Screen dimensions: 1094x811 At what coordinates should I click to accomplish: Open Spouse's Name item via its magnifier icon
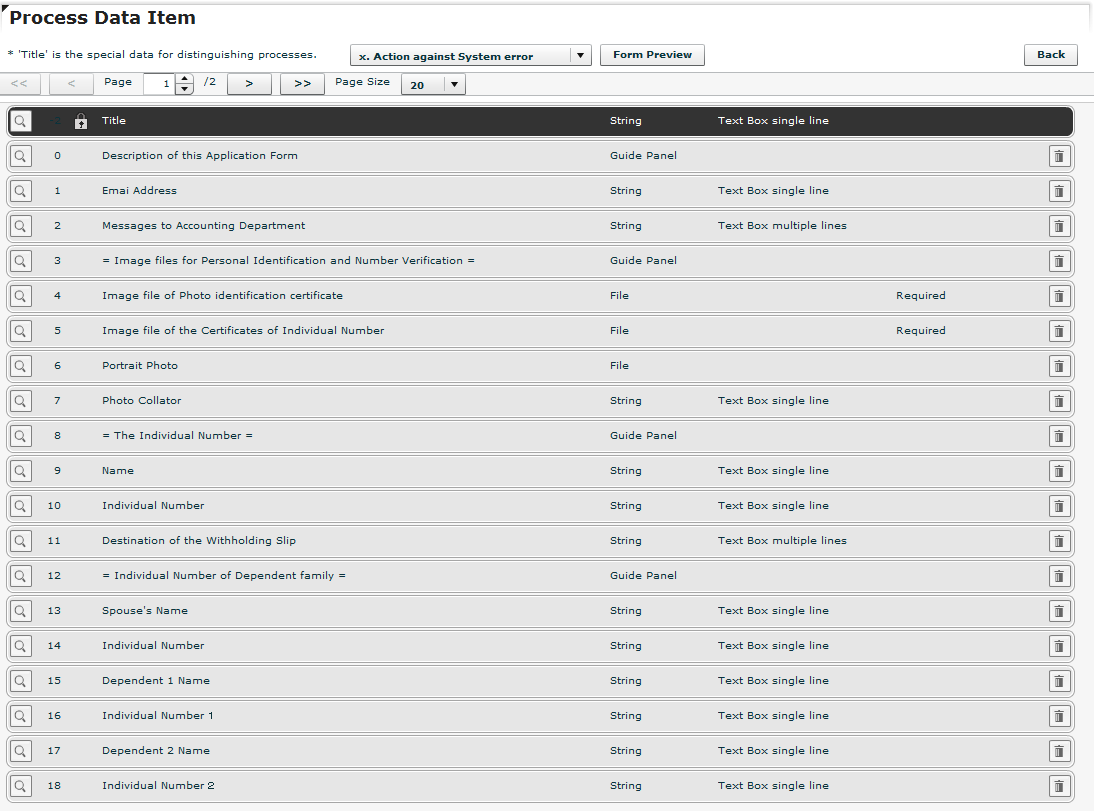tap(20, 611)
